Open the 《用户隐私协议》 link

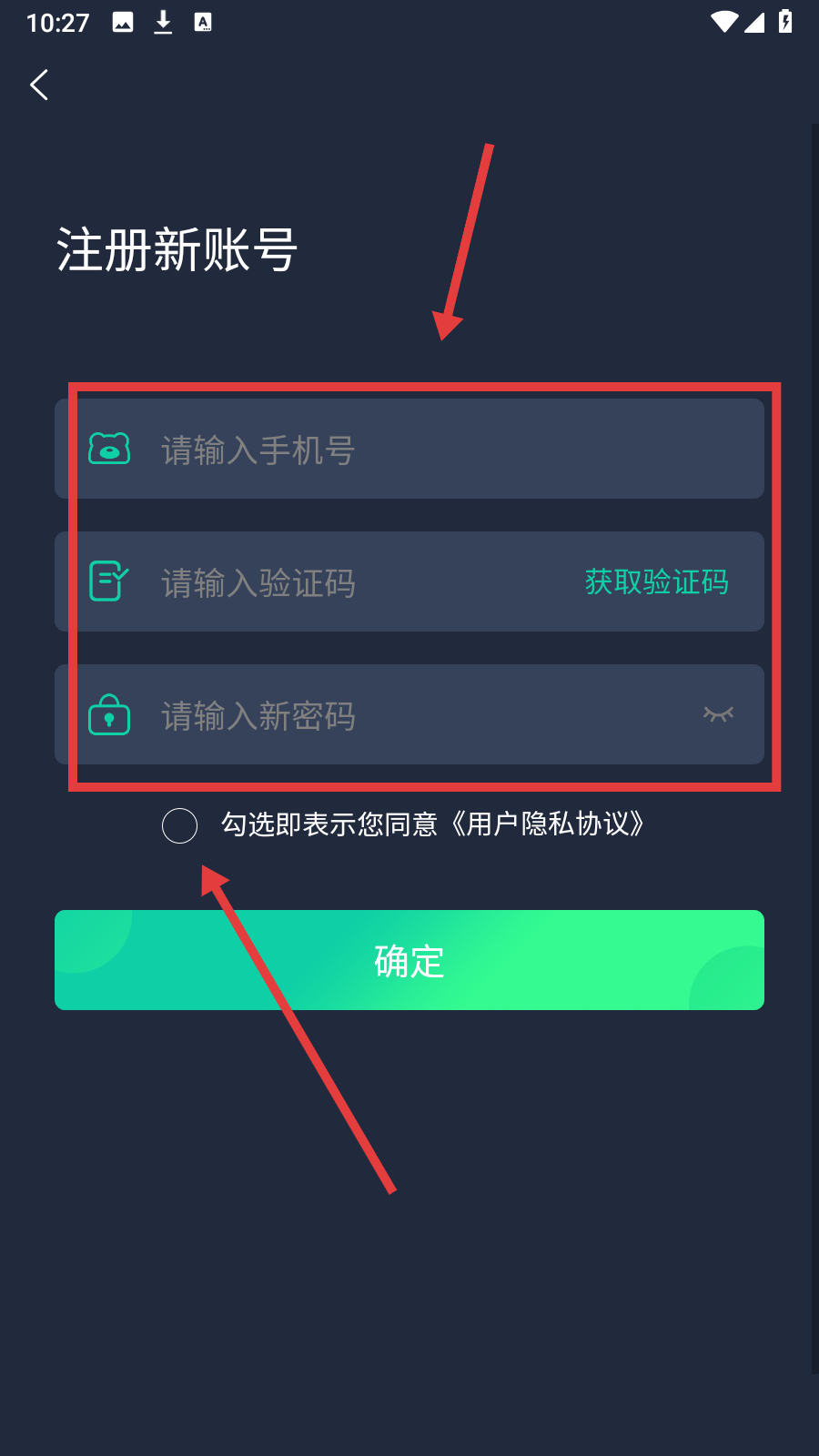tap(549, 824)
